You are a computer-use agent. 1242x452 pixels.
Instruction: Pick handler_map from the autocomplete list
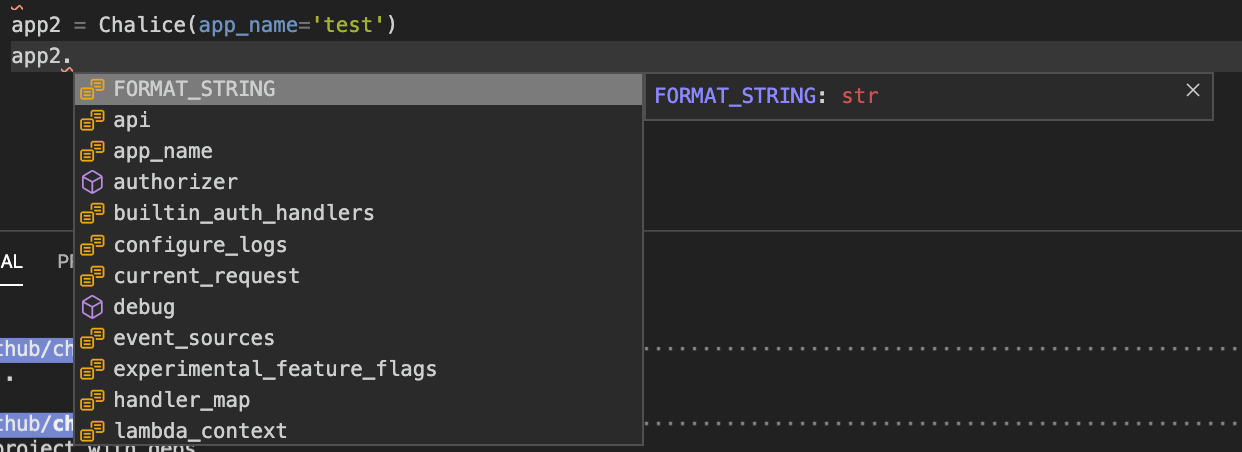[359, 399]
